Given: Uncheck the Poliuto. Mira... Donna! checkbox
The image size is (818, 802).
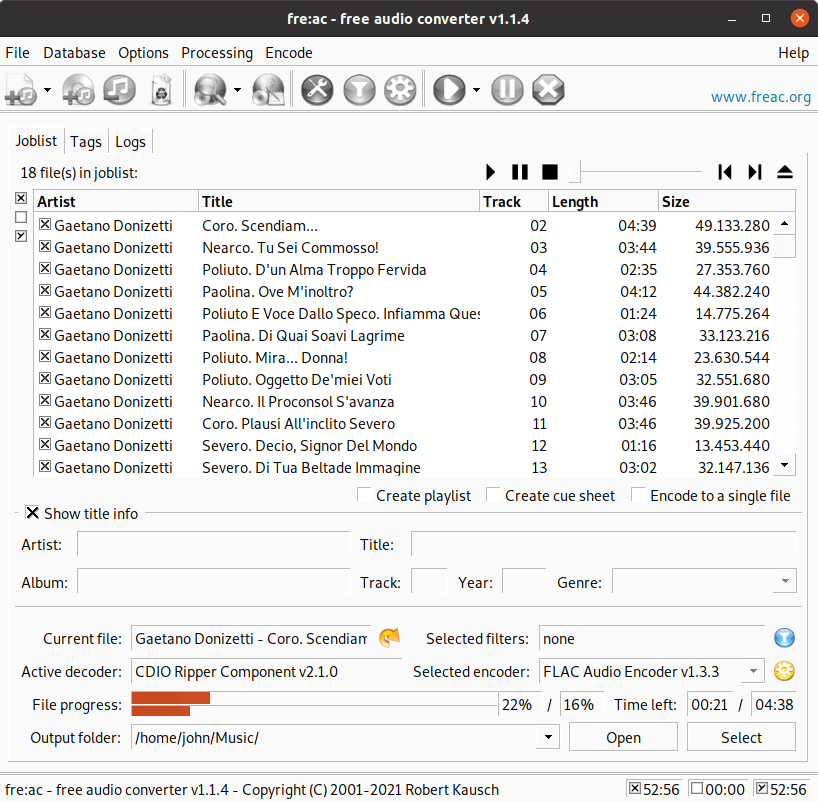Looking at the screenshot, I should coord(45,356).
